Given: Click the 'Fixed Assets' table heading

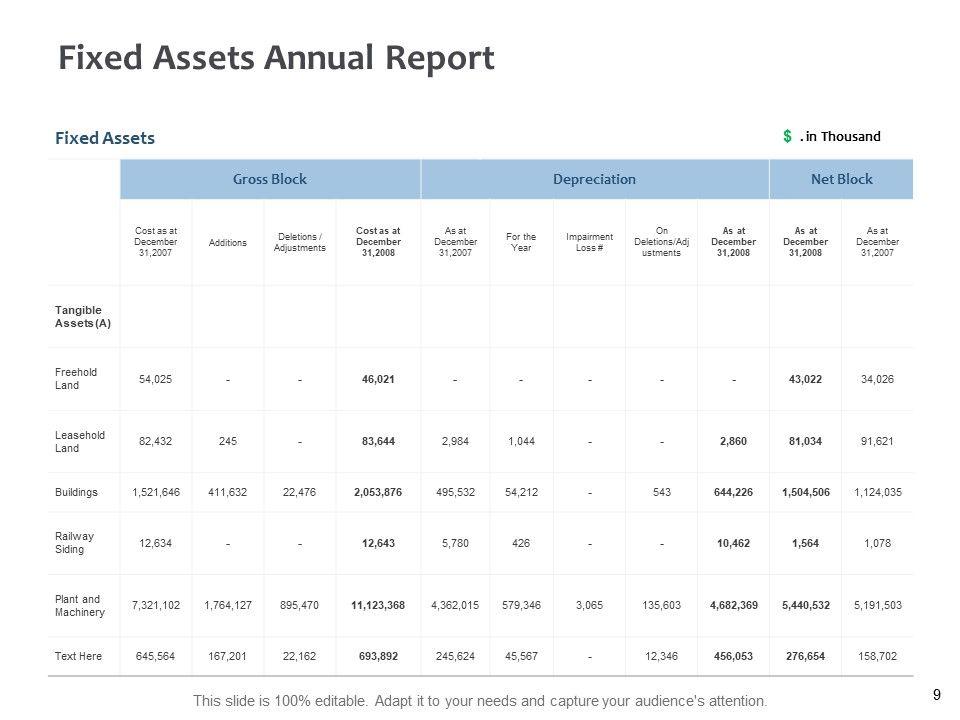Looking at the screenshot, I should [104, 138].
